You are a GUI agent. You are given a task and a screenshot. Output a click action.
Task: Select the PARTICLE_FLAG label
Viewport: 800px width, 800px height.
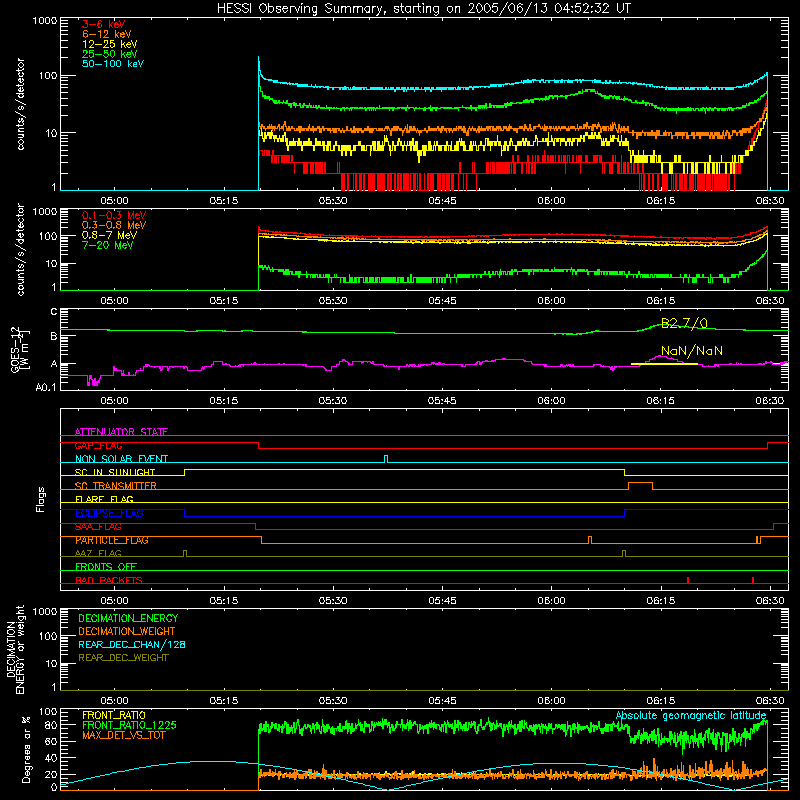(112, 540)
